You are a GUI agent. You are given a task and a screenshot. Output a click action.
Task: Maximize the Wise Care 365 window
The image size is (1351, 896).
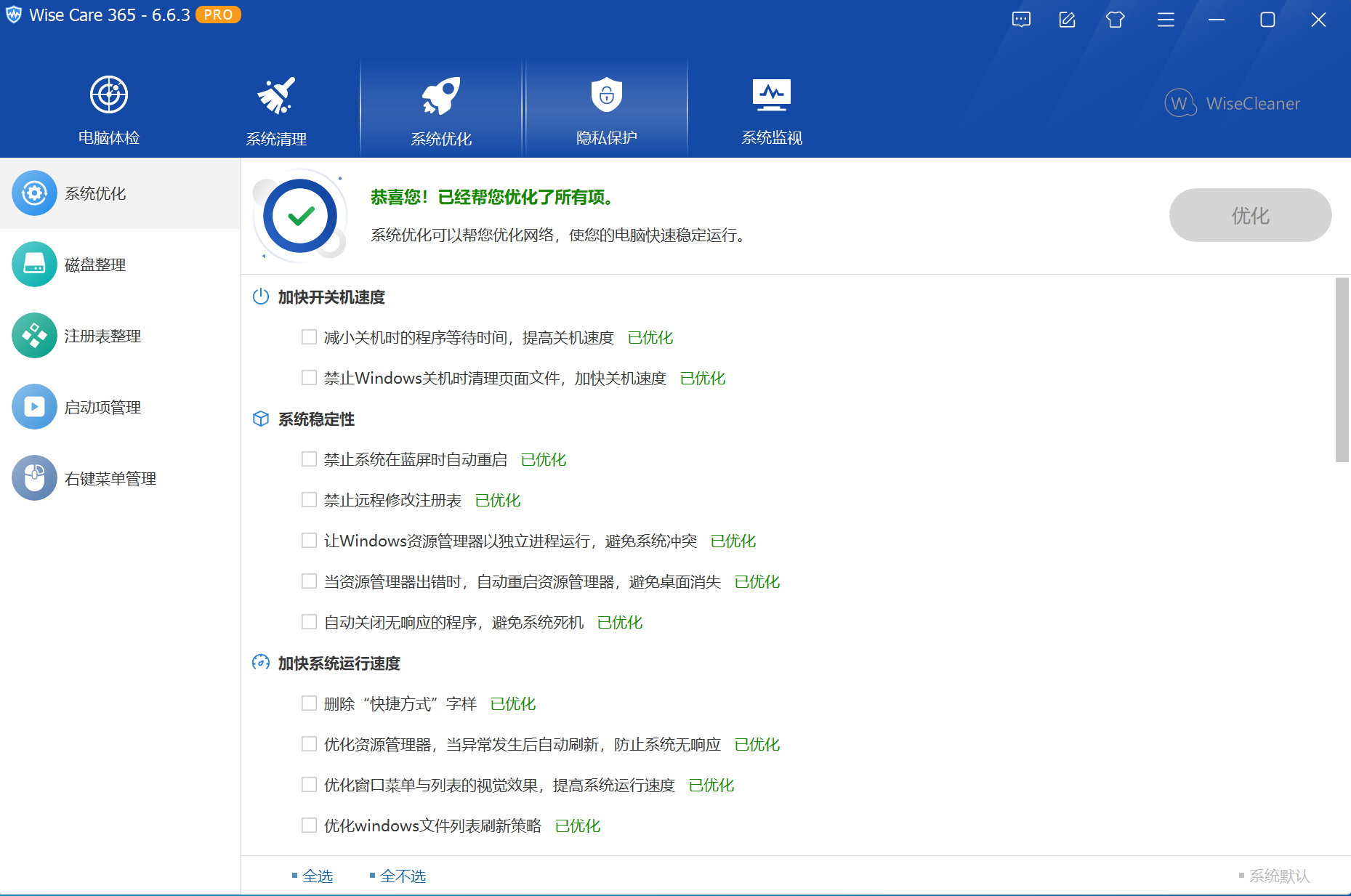1267,20
